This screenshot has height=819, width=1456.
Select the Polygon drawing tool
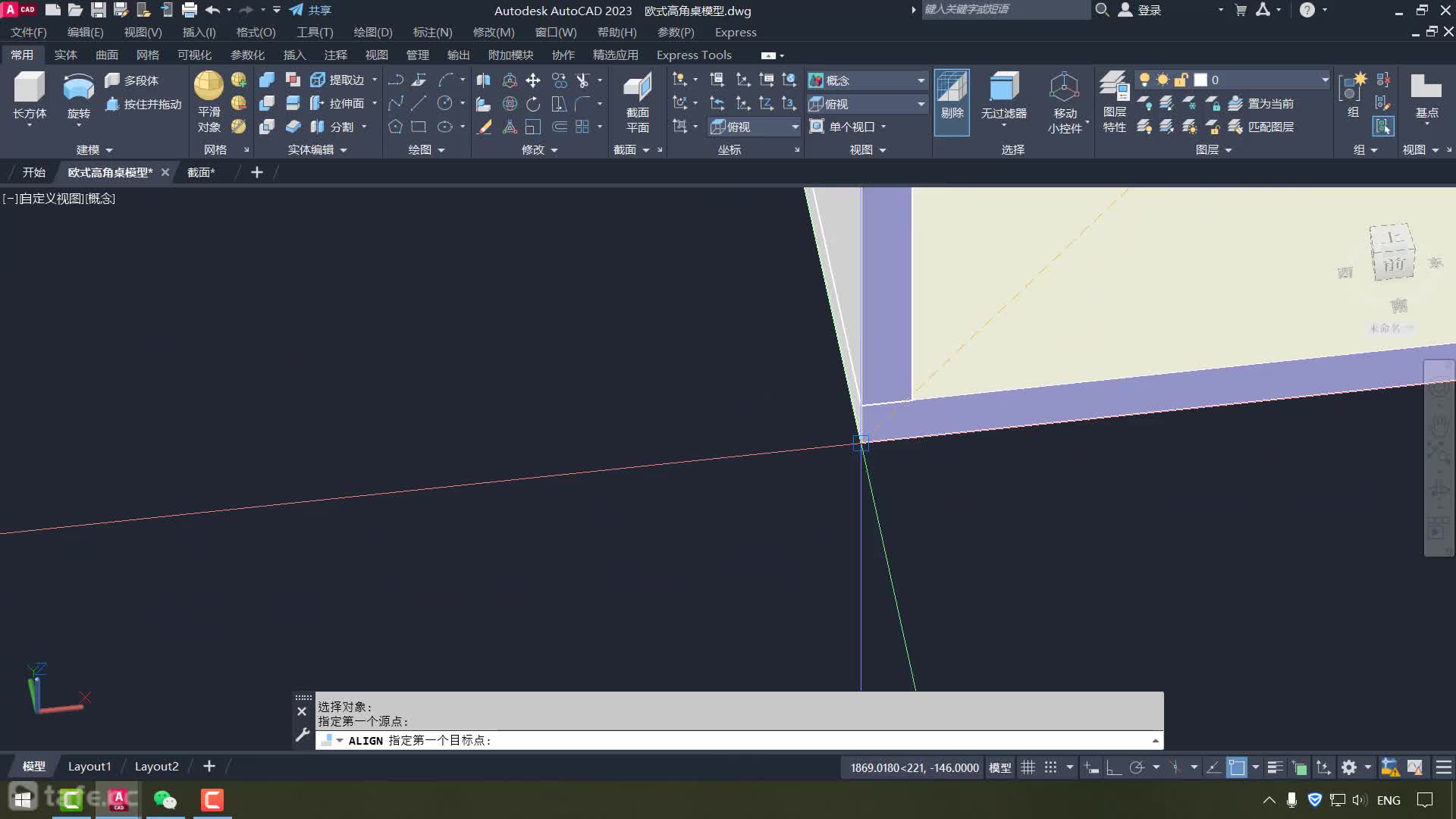[395, 127]
